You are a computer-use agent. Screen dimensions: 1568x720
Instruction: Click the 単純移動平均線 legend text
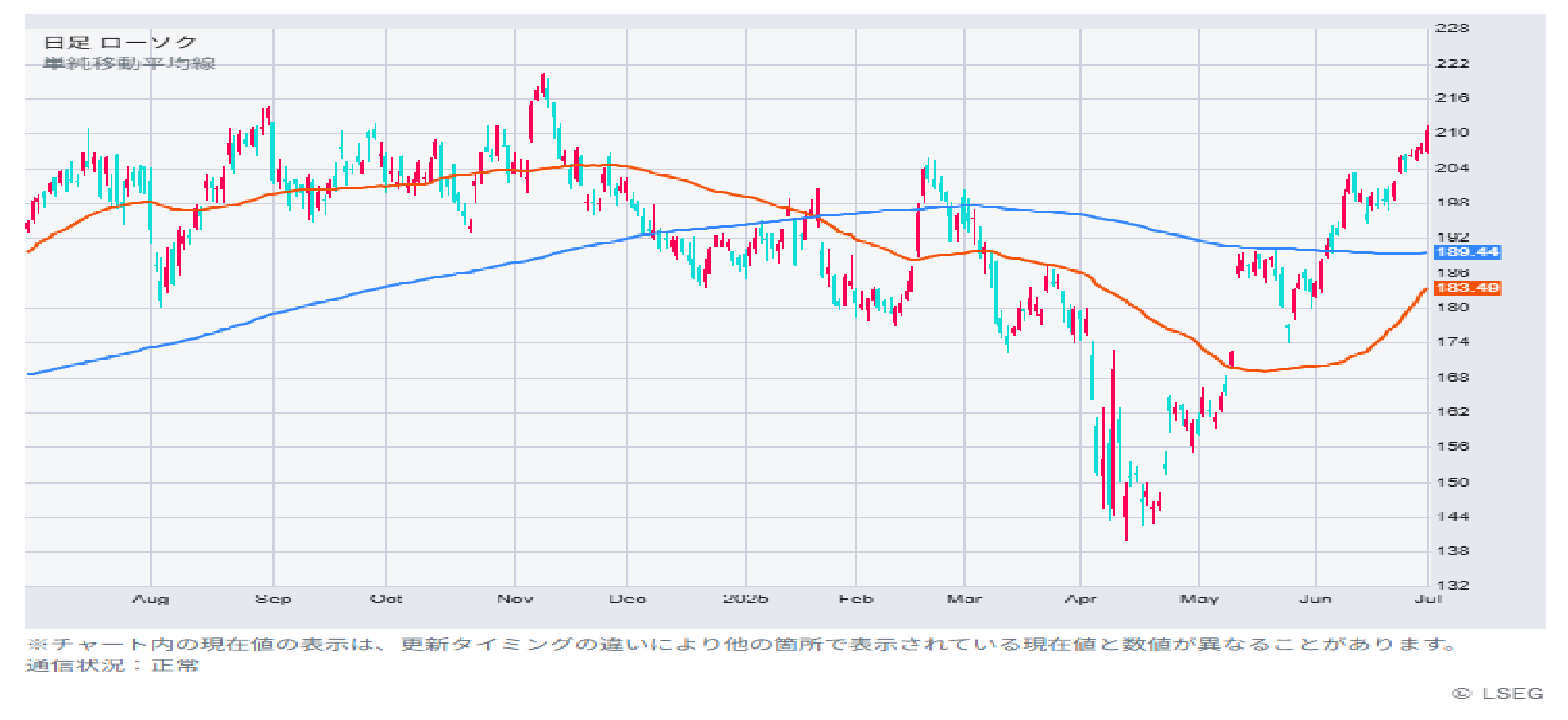click(129, 64)
